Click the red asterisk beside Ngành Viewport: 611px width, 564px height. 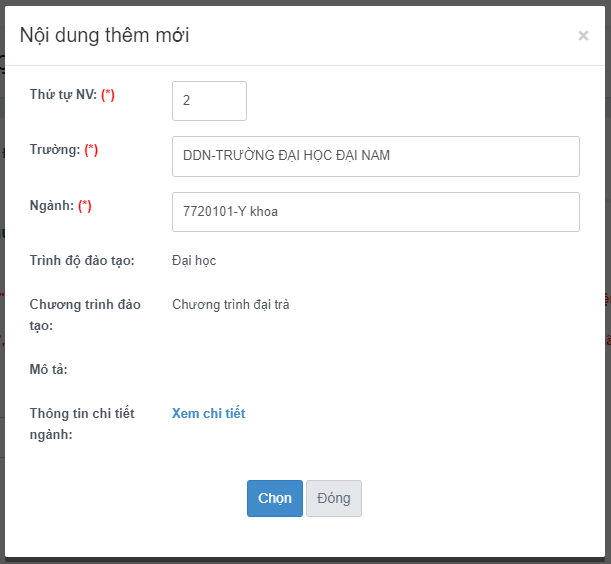(x=85, y=206)
